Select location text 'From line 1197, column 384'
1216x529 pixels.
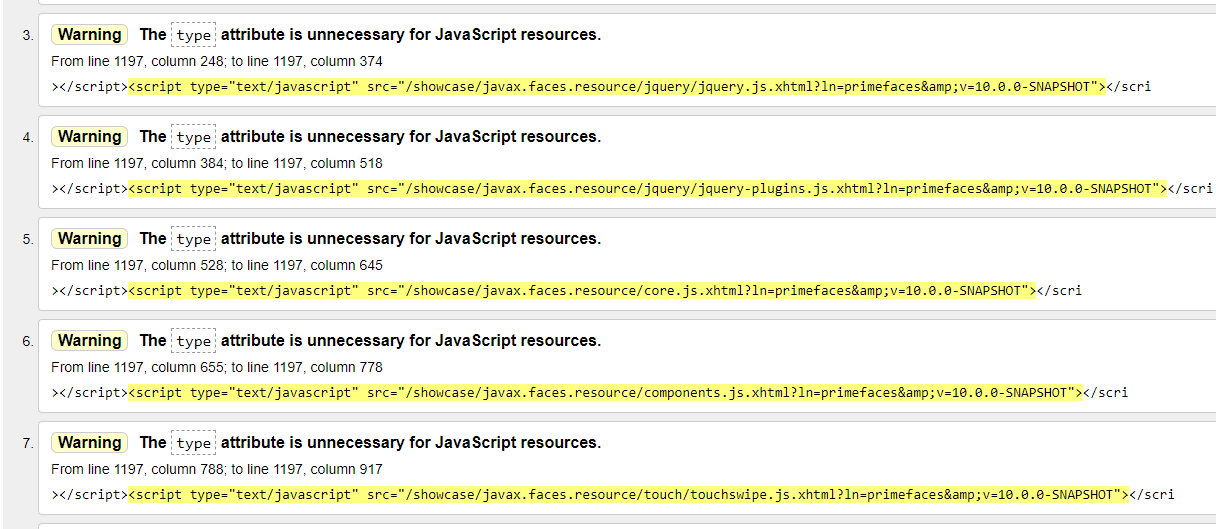[139, 163]
